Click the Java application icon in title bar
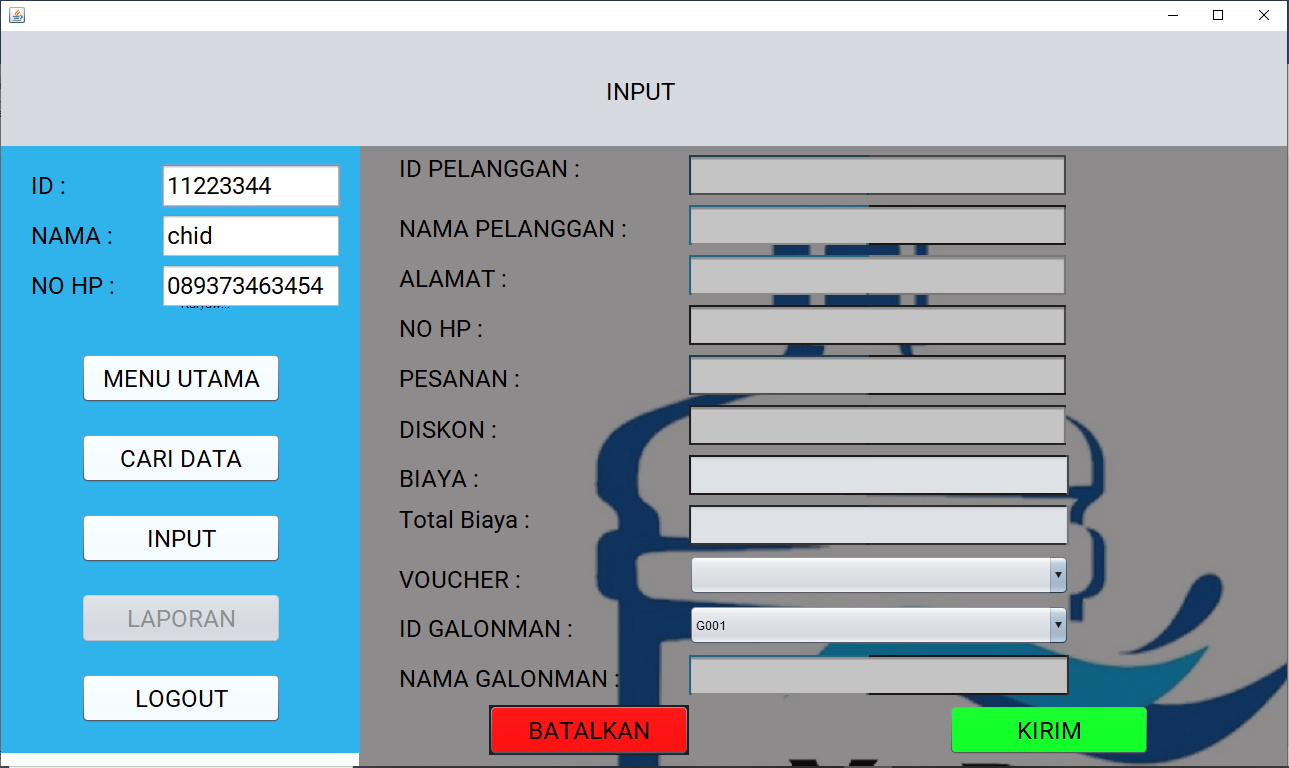Viewport: 1289px width, 768px height. [17, 15]
